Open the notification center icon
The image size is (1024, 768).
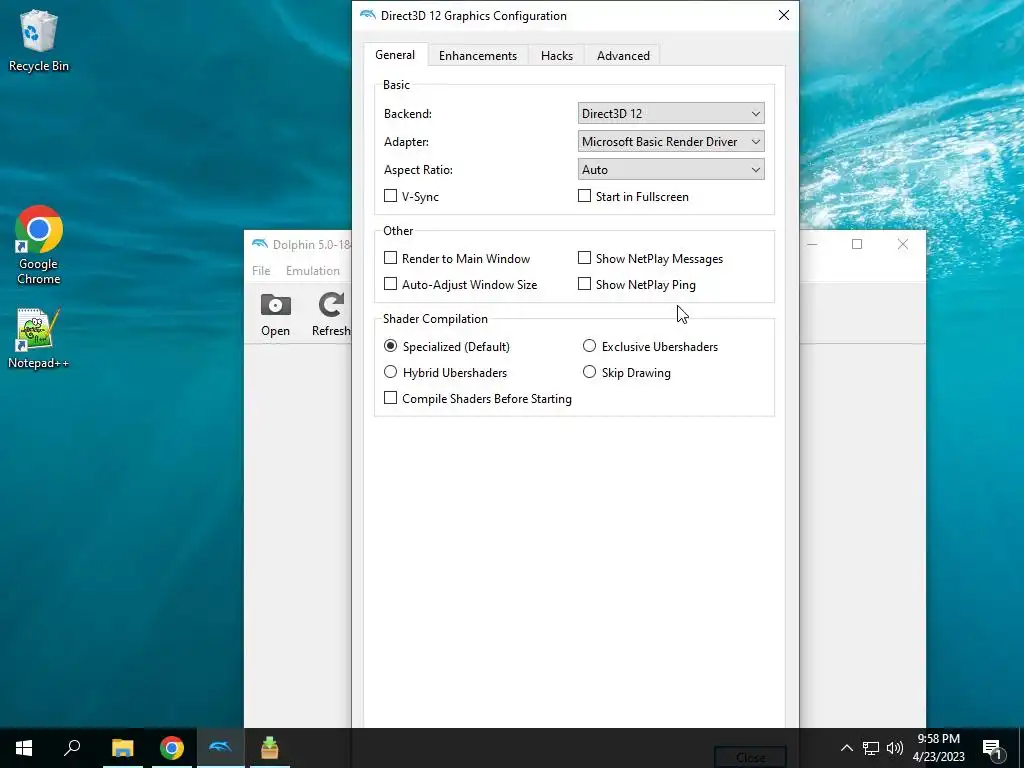tap(992, 748)
